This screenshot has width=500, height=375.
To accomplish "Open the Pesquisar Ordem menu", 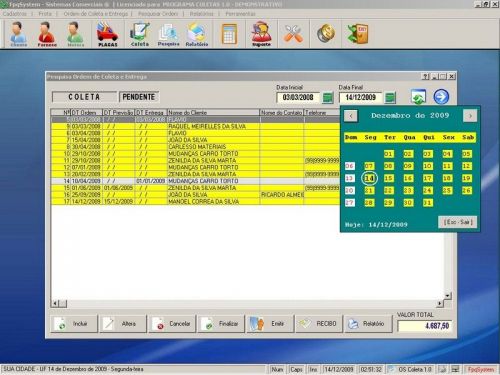I will pyautogui.click(x=158, y=14).
